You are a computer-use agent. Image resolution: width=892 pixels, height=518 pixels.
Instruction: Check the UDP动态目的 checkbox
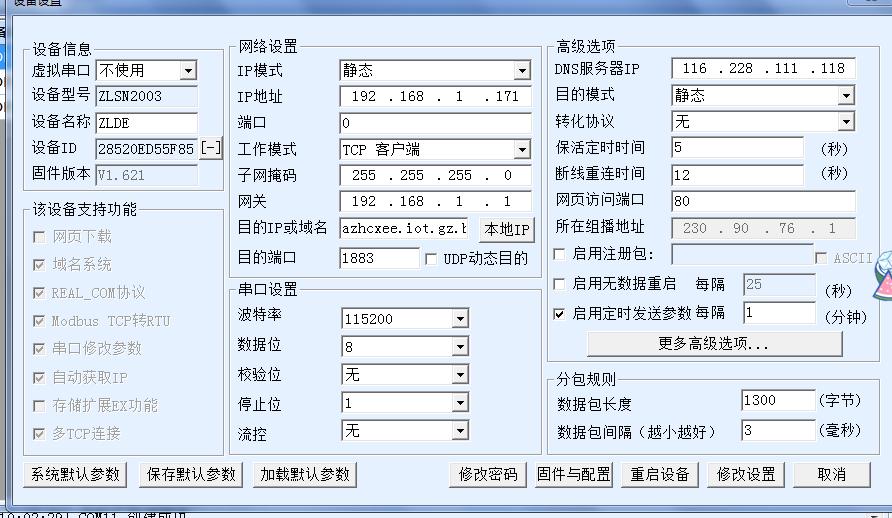point(432,258)
